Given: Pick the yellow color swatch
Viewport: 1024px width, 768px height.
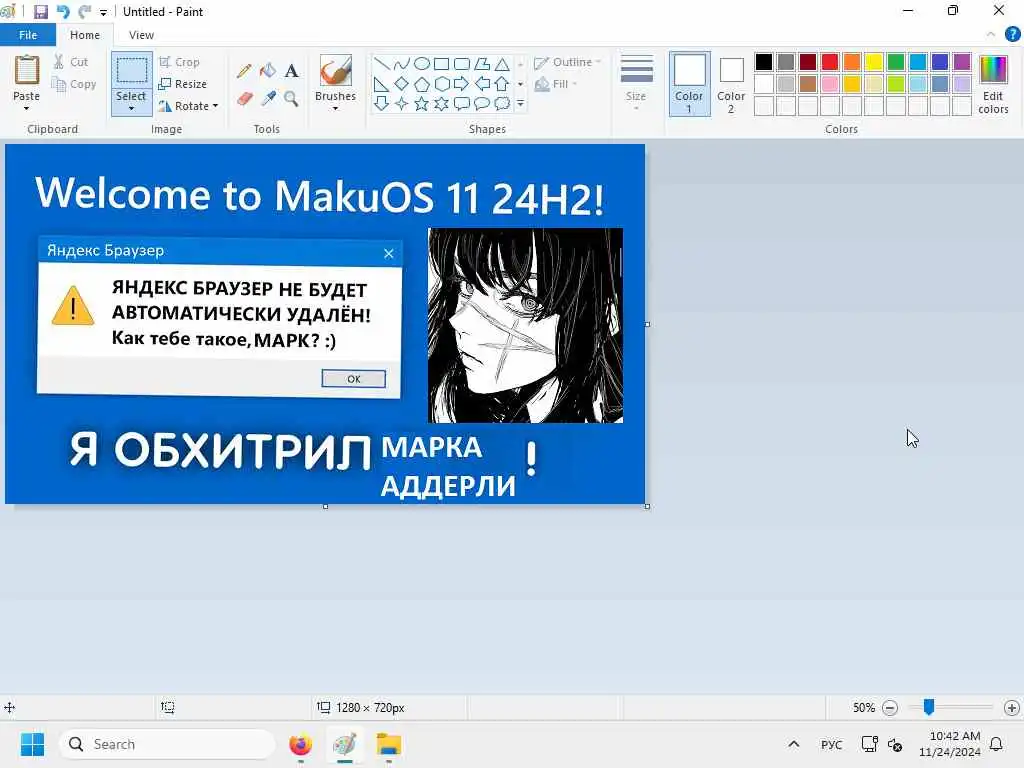Looking at the screenshot, I should (x=874, y=62).
